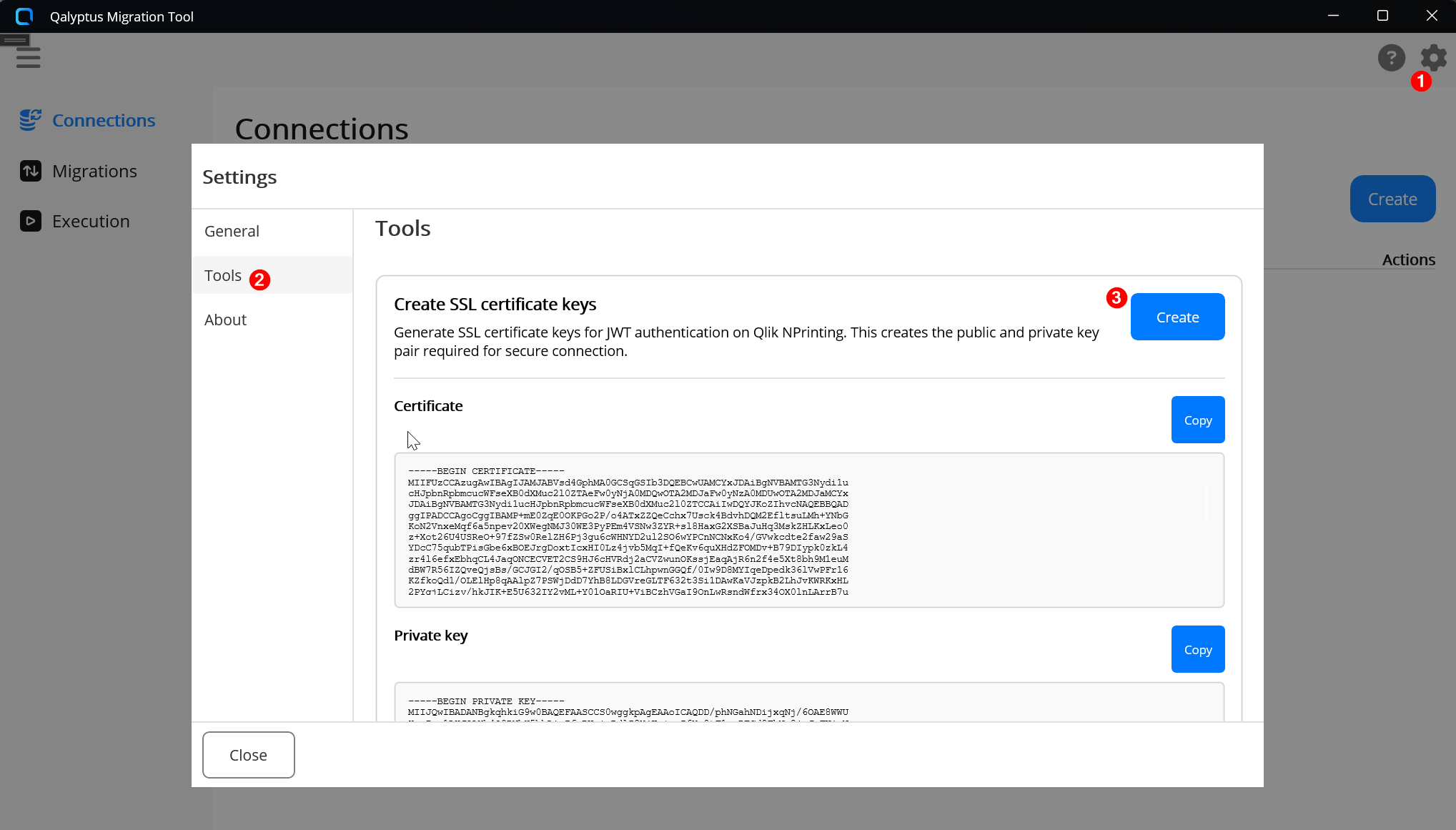Open Execution using its play icon
Screen dimensions: 1456x830
(30, 221)
